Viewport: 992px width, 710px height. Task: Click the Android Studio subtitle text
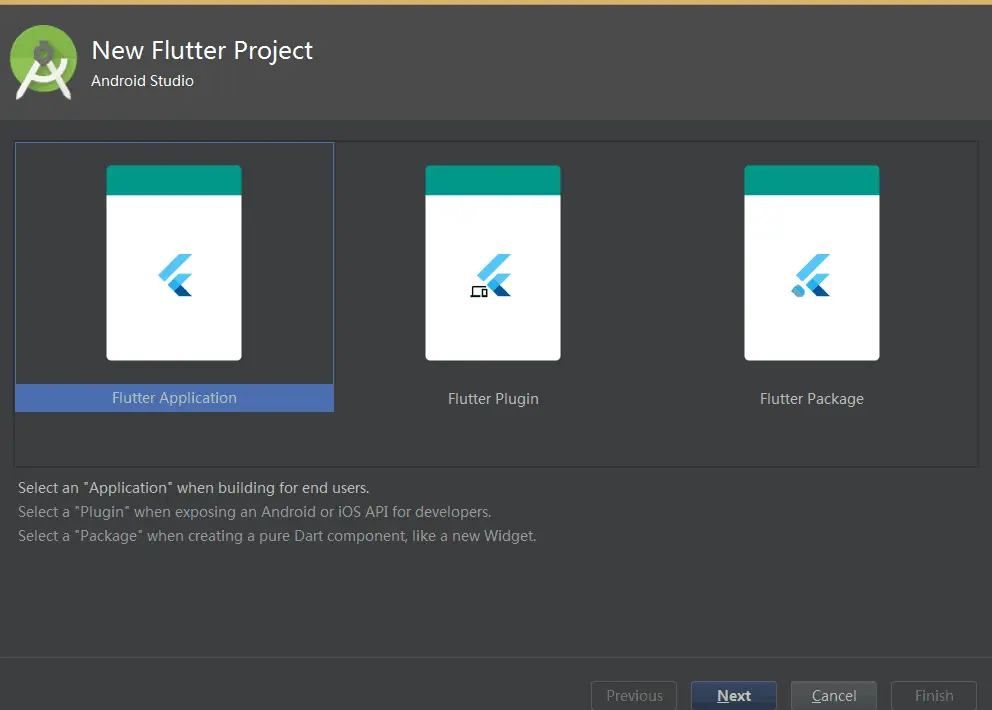click(x=142, y=81)
